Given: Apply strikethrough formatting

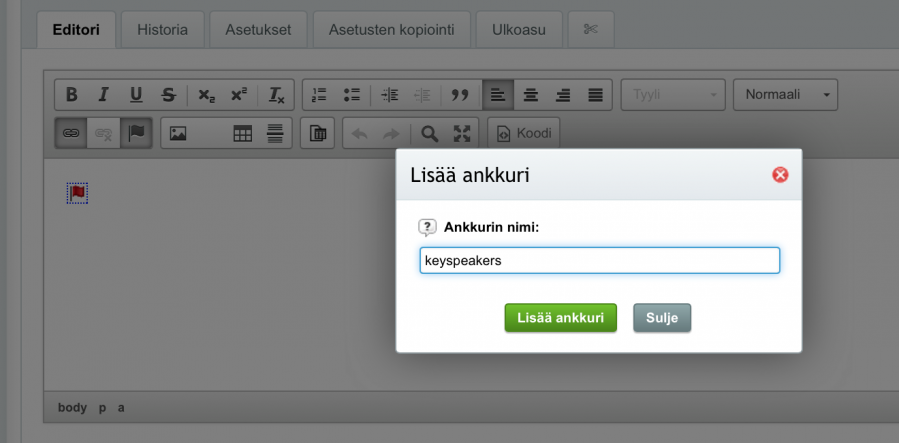Looking at the screenshot, I should 169,95.
